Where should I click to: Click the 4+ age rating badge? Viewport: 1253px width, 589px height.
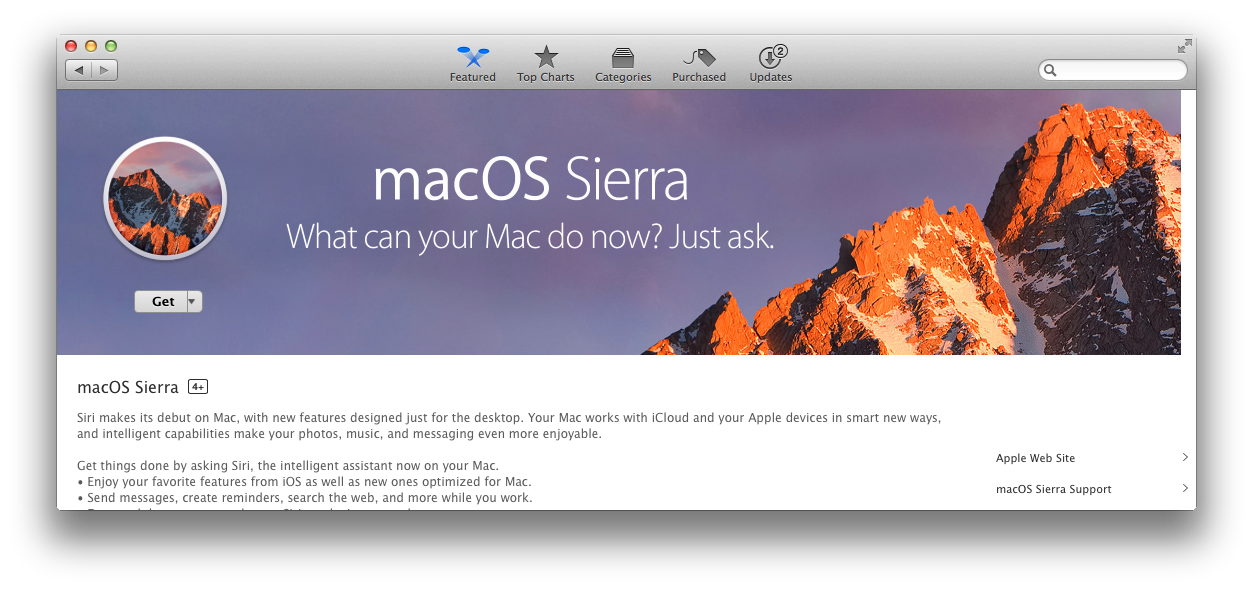click(x=198, y=387)
